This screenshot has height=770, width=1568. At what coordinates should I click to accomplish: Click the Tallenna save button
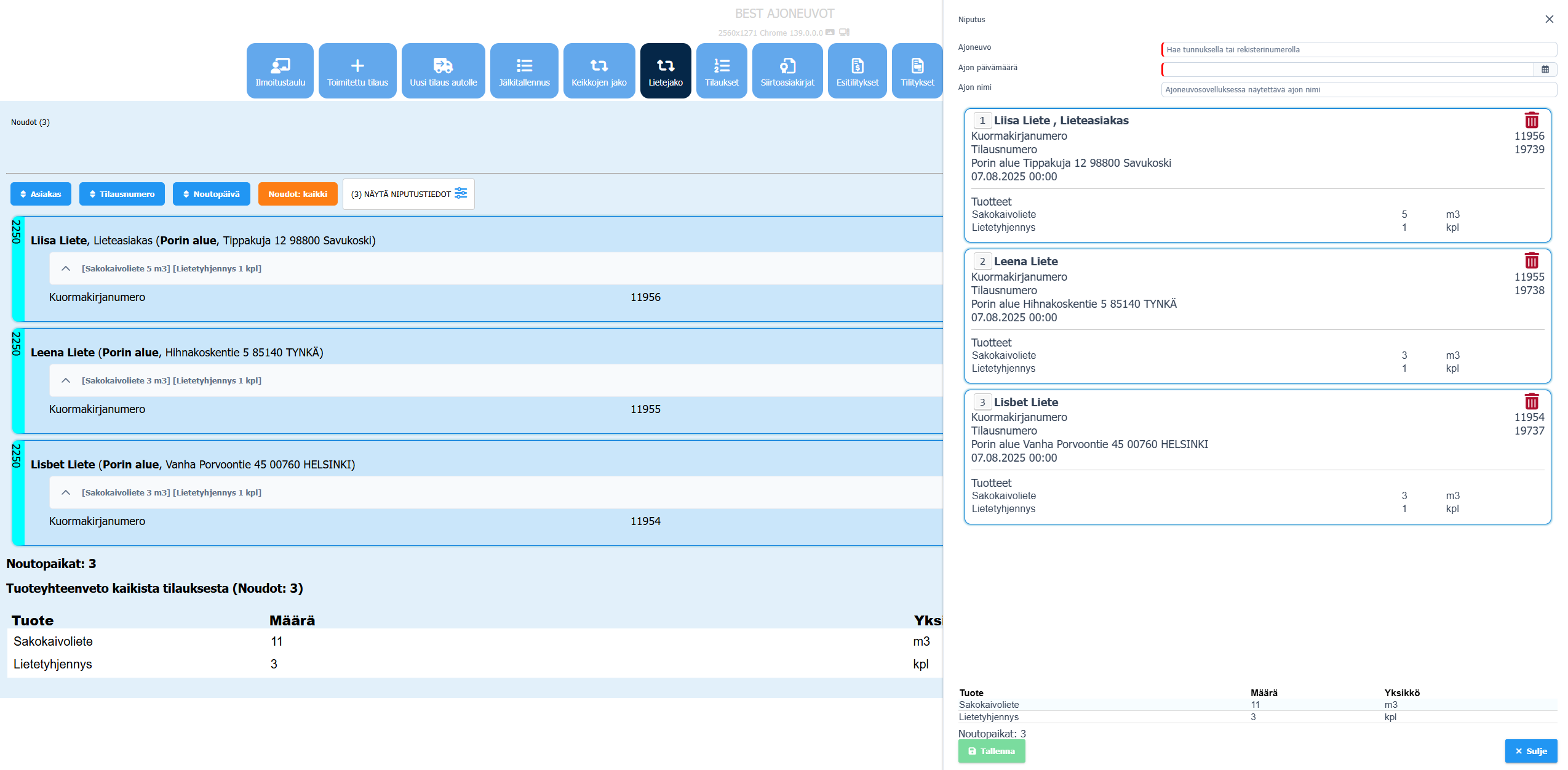[x=991, y=751]
